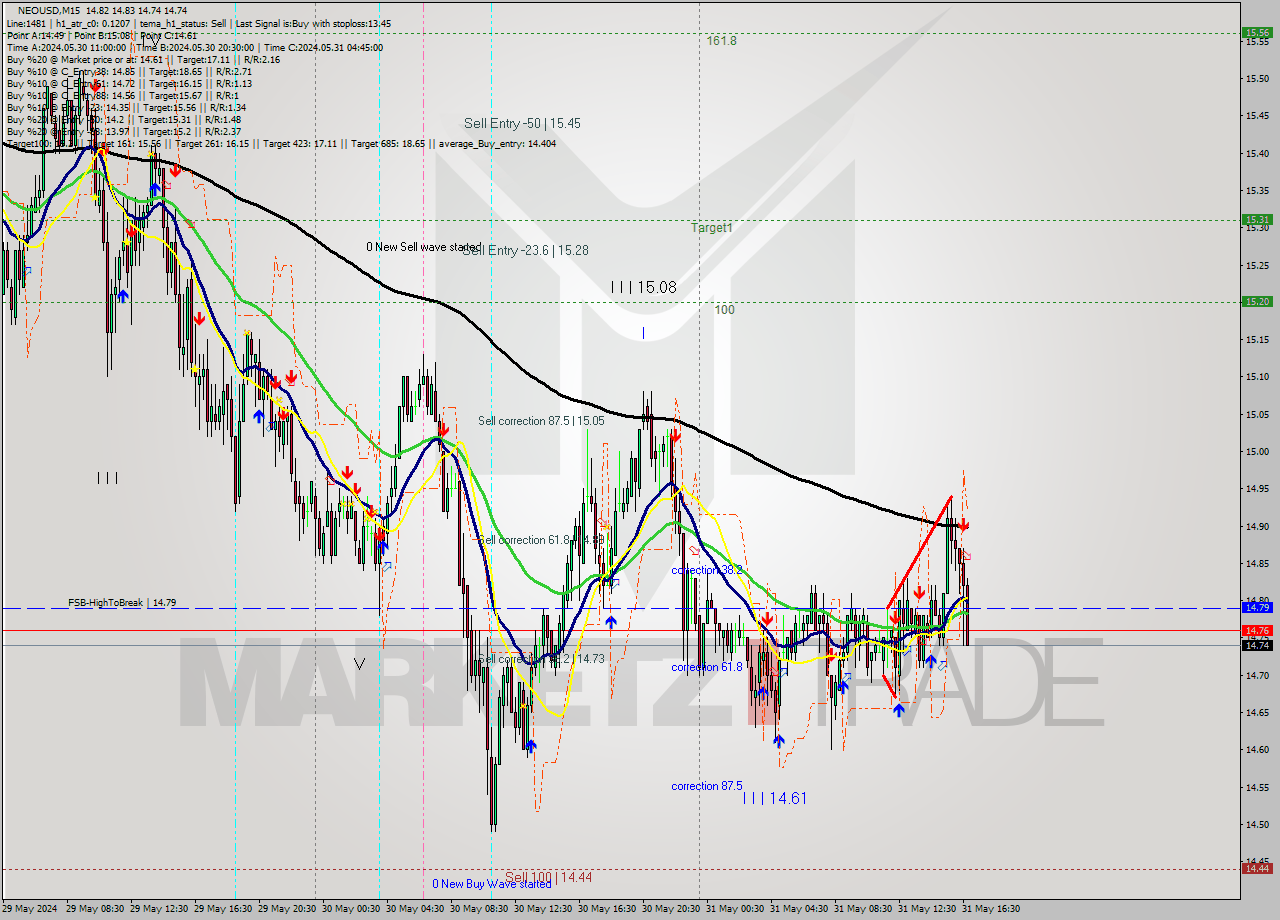This screenshot has width=1280, height=920.
Task: Click the '161.8' Fibonacci label
Action: pos(721,41)
